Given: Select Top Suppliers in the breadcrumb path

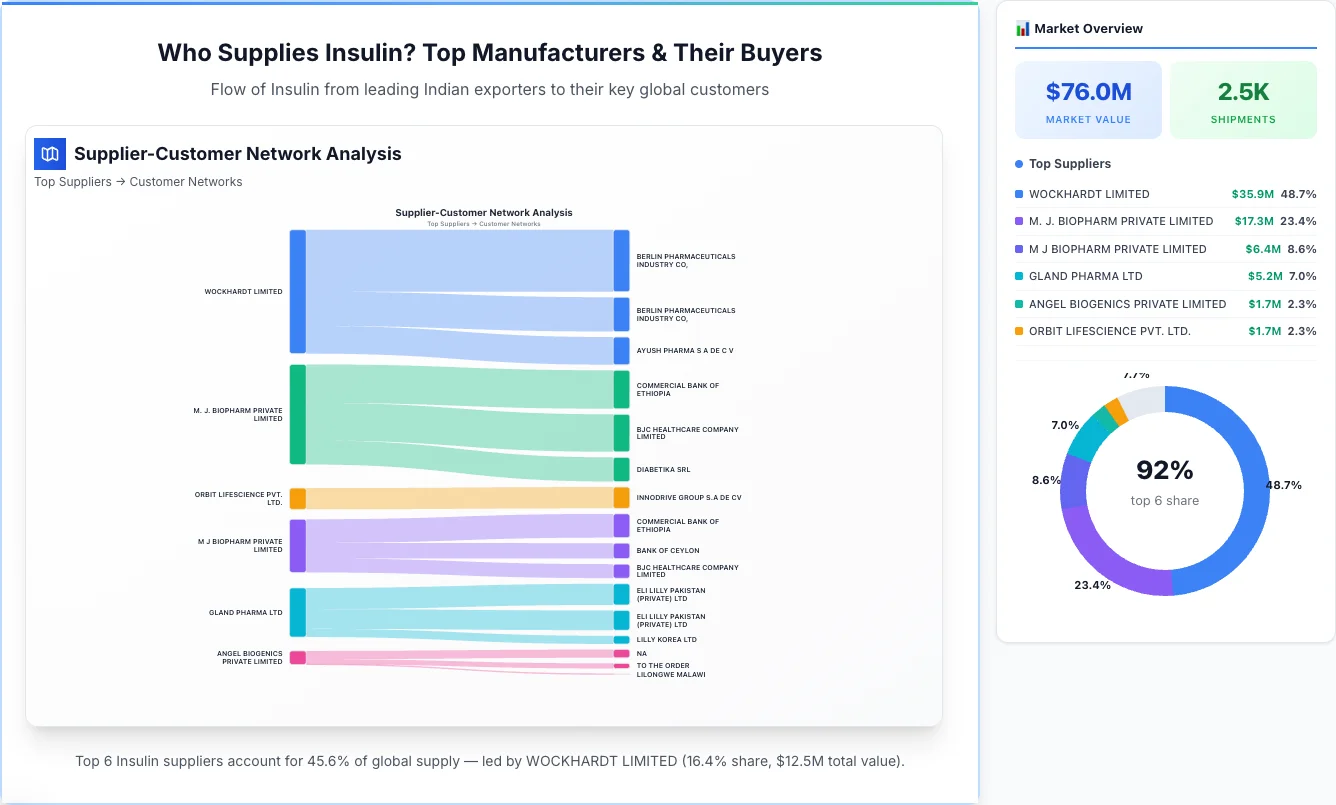Looking at the screenshot, I should tap(72, 181).
